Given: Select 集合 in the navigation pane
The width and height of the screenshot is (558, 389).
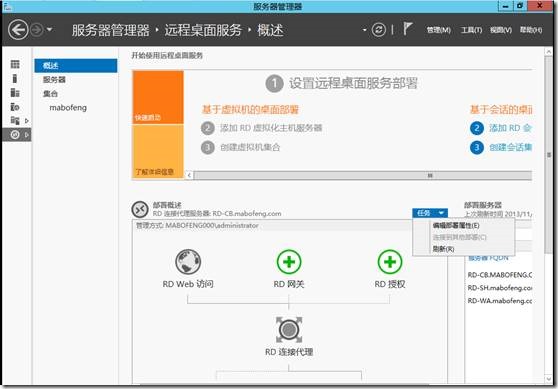Looking at the screenshot, I should click(50, 94).
